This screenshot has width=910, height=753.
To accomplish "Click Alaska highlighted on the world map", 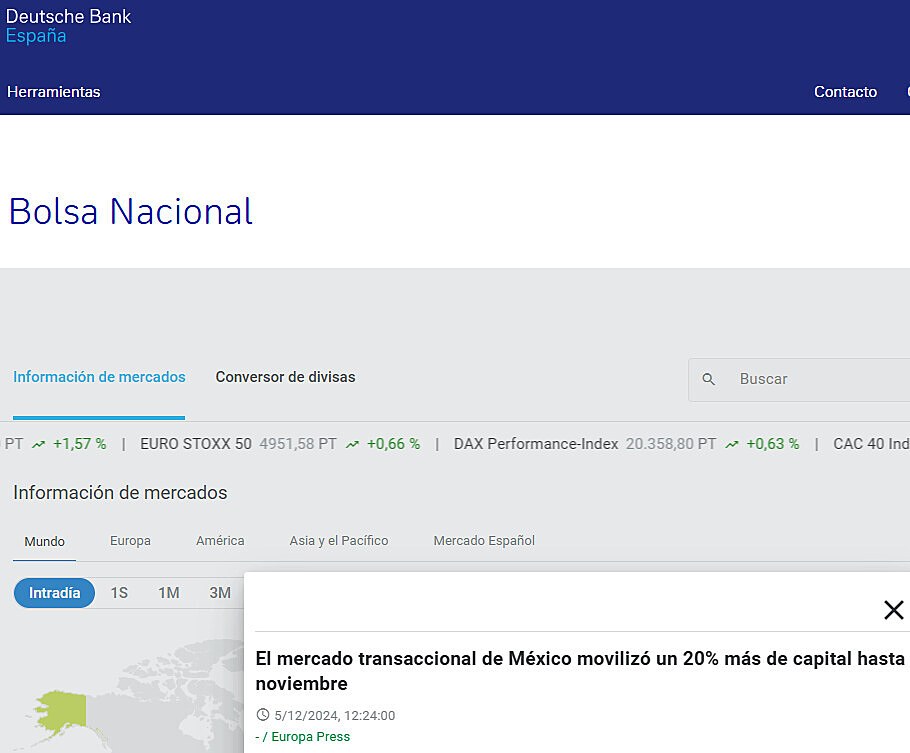I will coord(63,710).
